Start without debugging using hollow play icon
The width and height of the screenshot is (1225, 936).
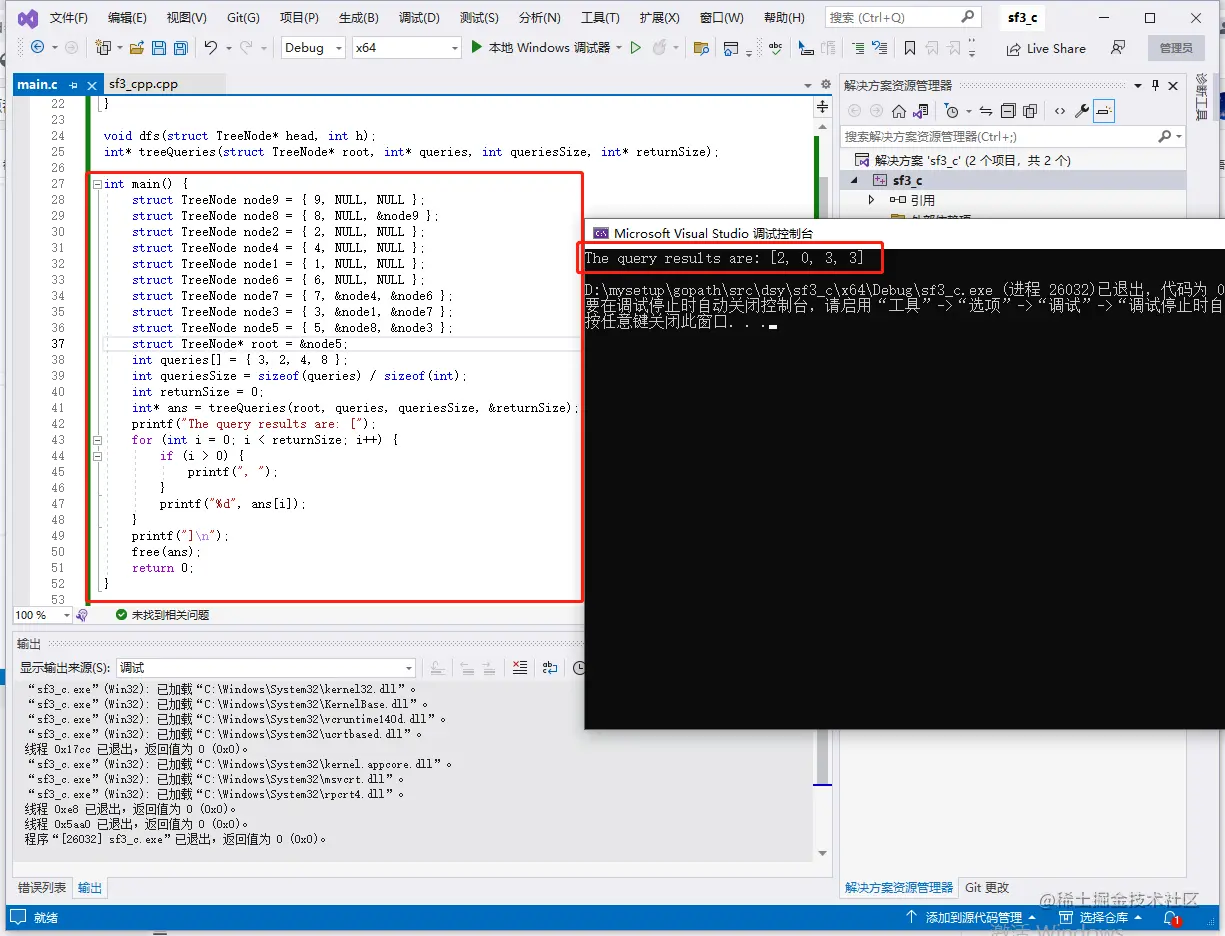pyautogui.click(x=635, y=47)
